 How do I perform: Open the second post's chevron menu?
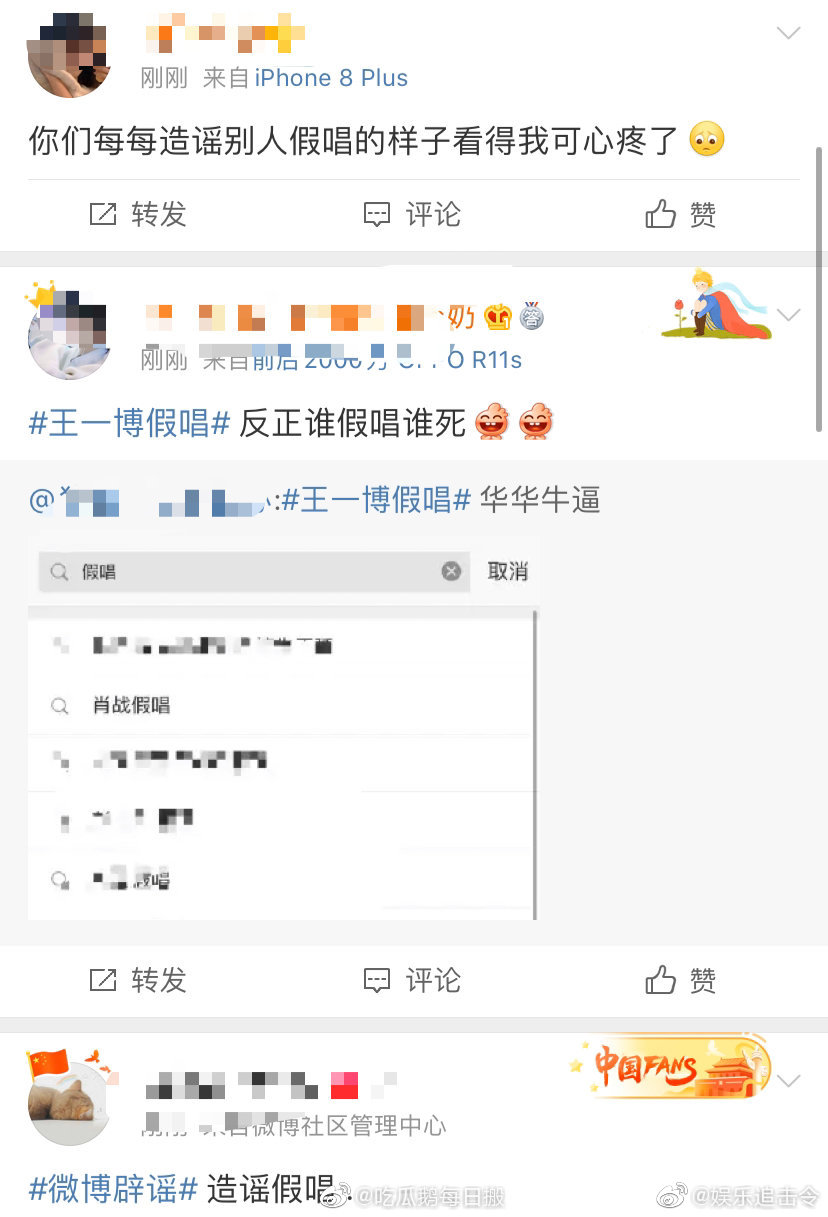click(789, 316)
